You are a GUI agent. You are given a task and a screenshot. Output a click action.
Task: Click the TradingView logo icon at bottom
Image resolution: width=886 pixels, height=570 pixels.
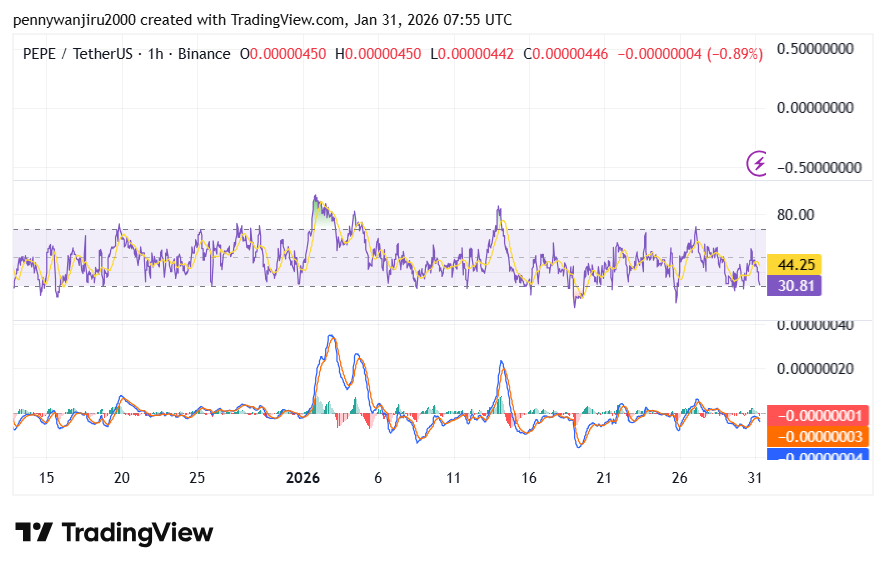point(33,533)
